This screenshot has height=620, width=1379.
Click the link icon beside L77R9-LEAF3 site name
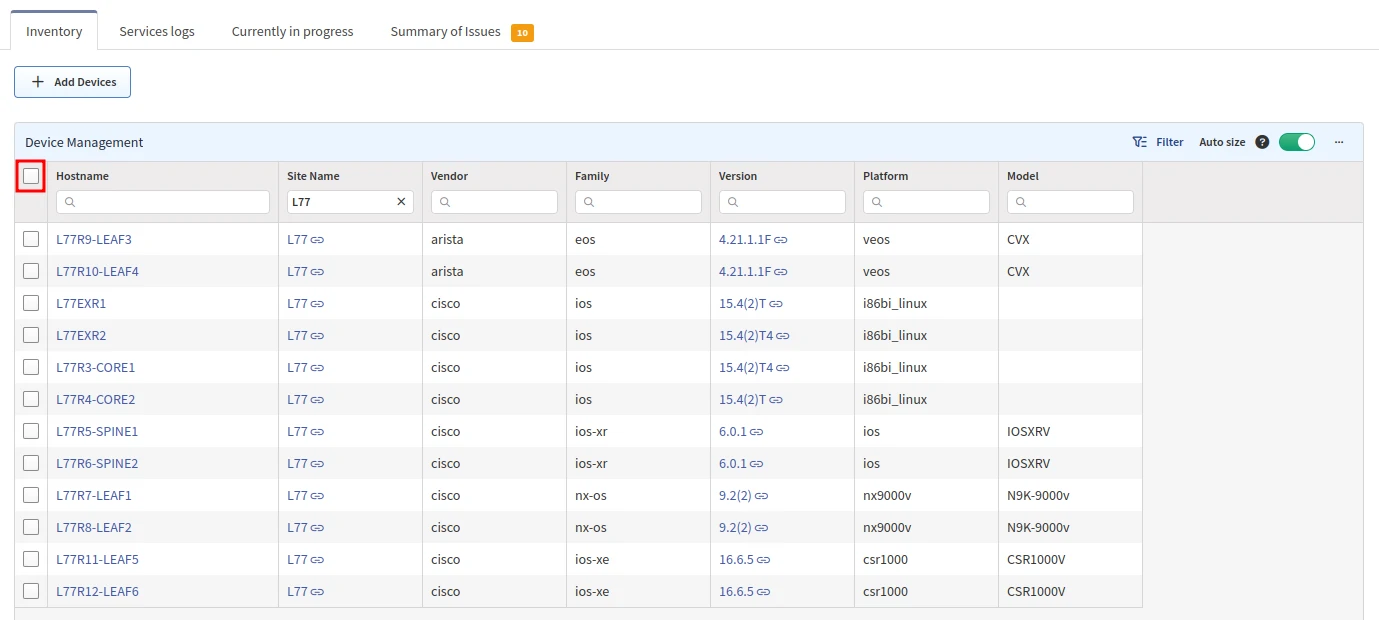[x=318, y=240]
